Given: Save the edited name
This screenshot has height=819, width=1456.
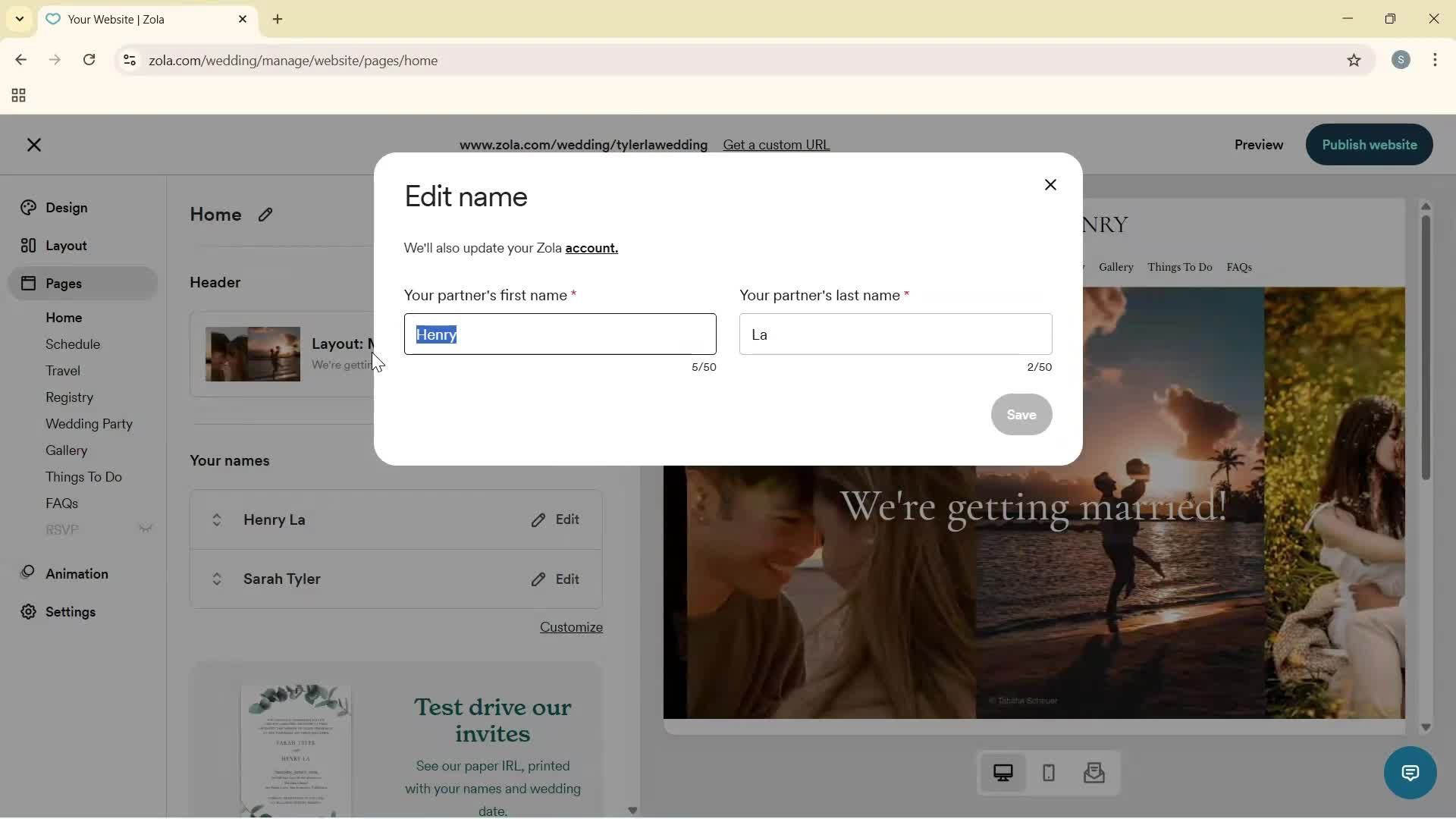Looking at the screenshot, I should pos(1021,415).
